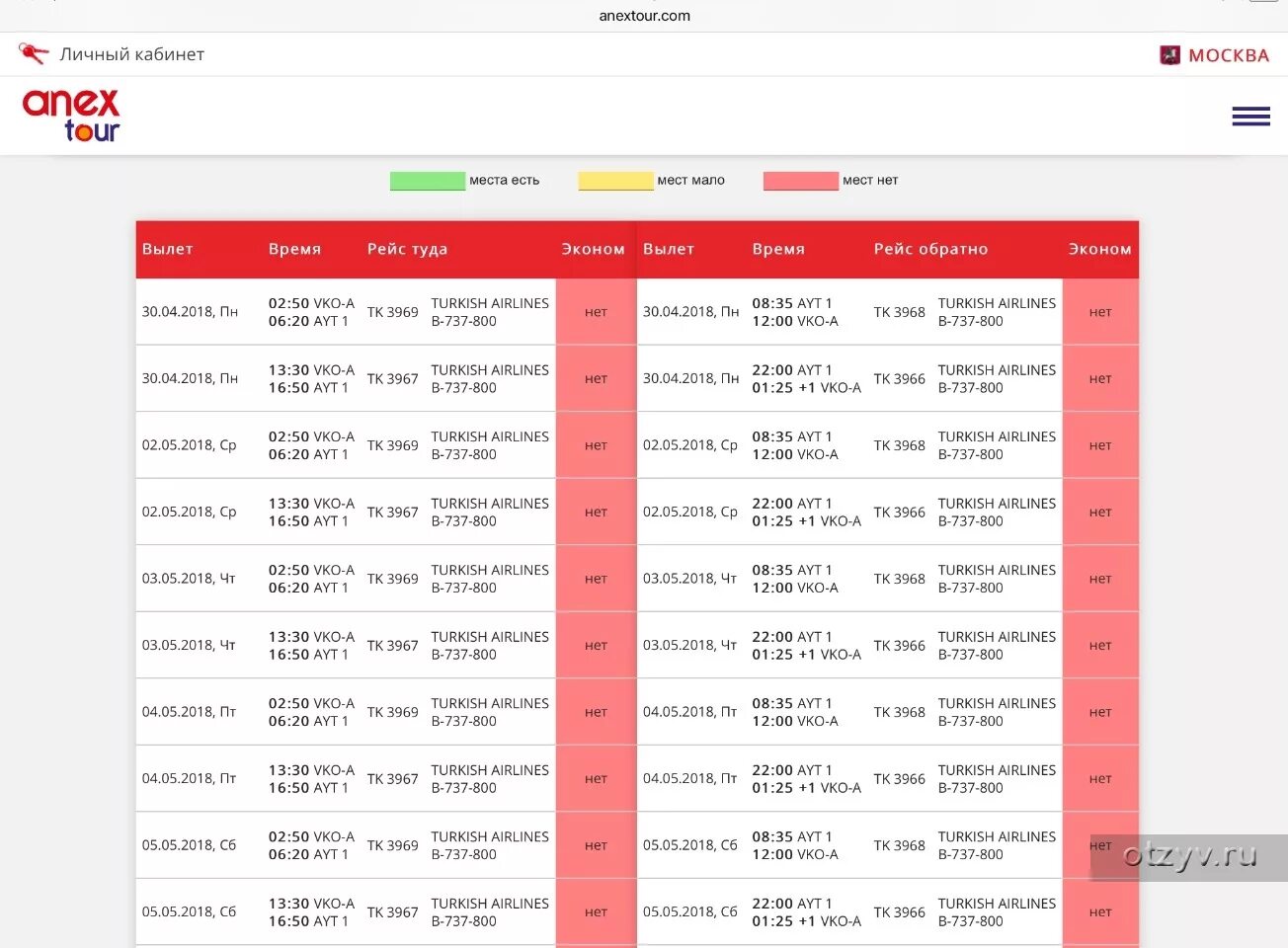
Task: Click TURKISH AIRLINES for TK 3969 on 04.05.2018
Action: click(x=490, y=703)
